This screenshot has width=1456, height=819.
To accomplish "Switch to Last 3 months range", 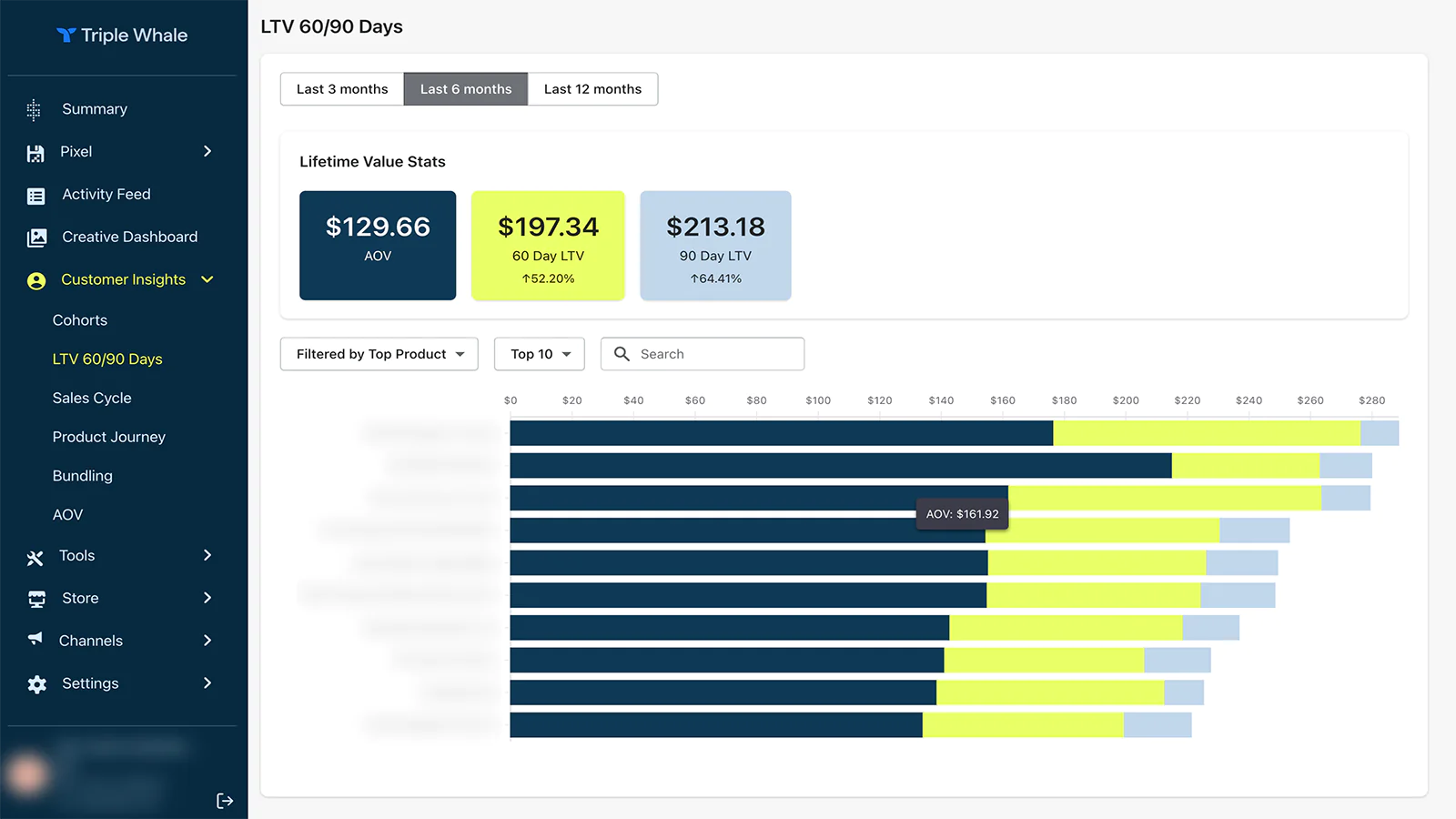I will (342, 89).
